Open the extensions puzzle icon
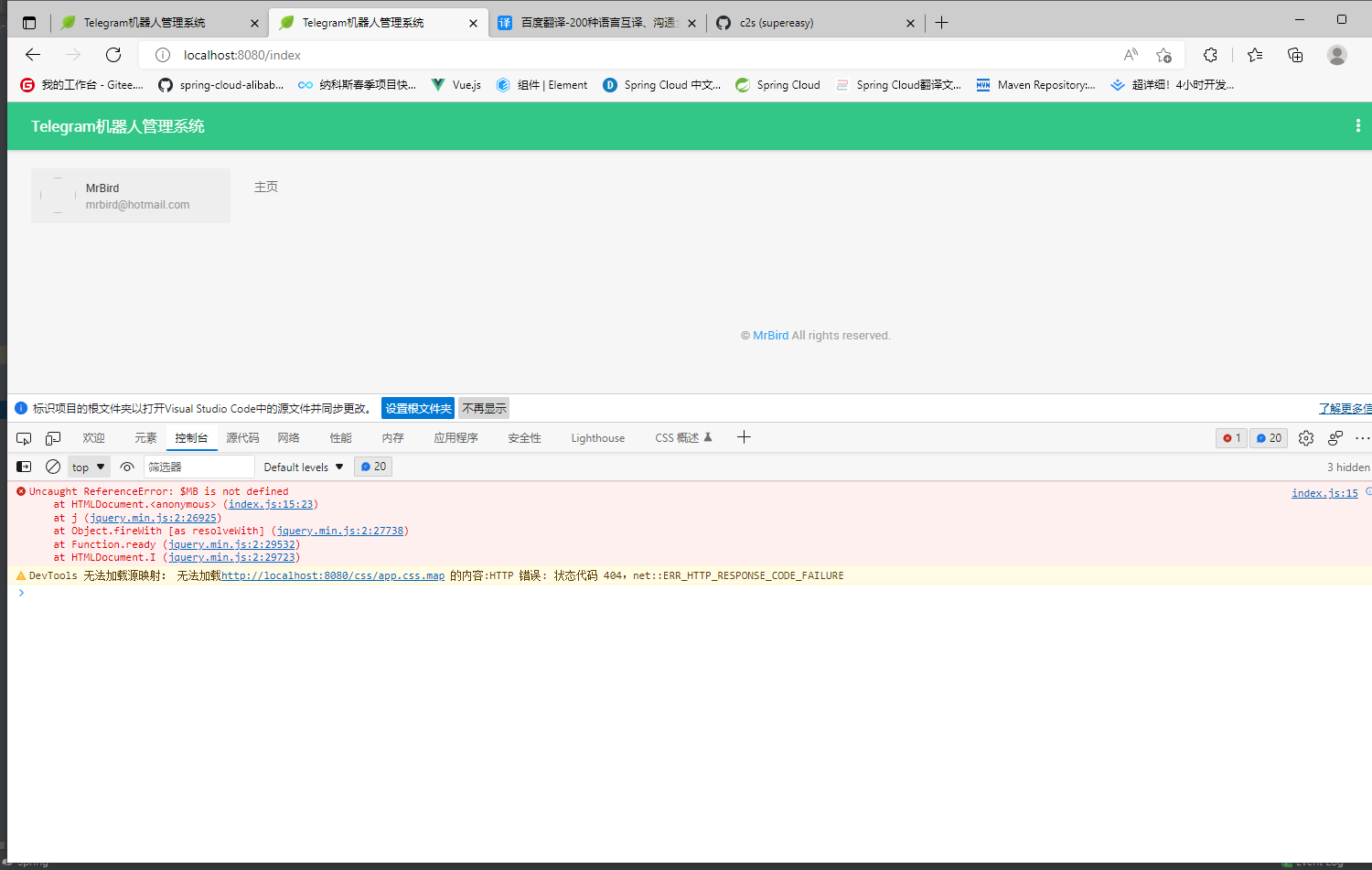 pyautogui.click(x=1210, y=55)
